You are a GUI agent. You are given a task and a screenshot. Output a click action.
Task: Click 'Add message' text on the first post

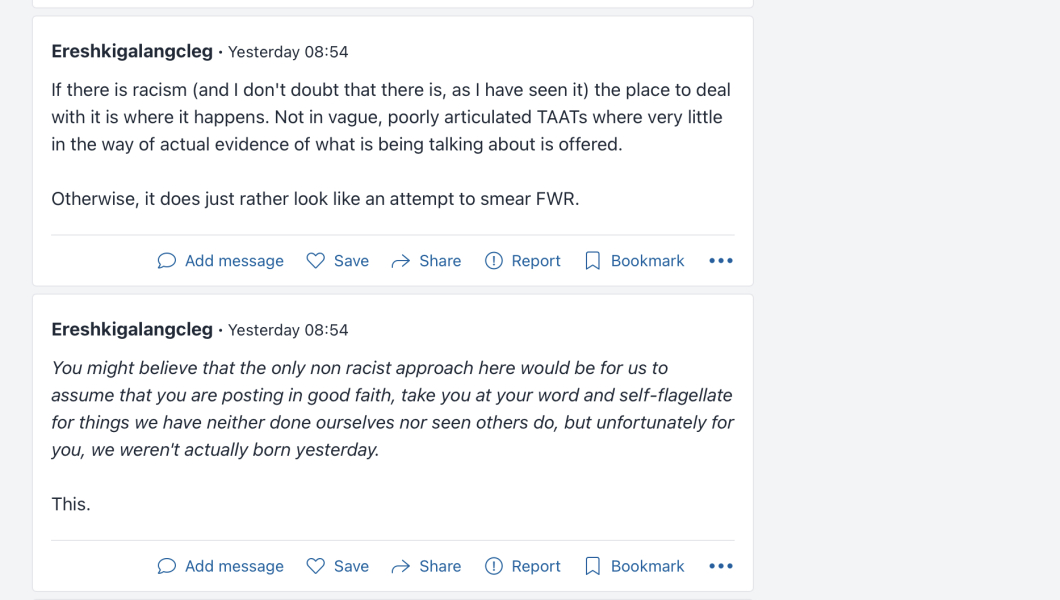point(234,261)
